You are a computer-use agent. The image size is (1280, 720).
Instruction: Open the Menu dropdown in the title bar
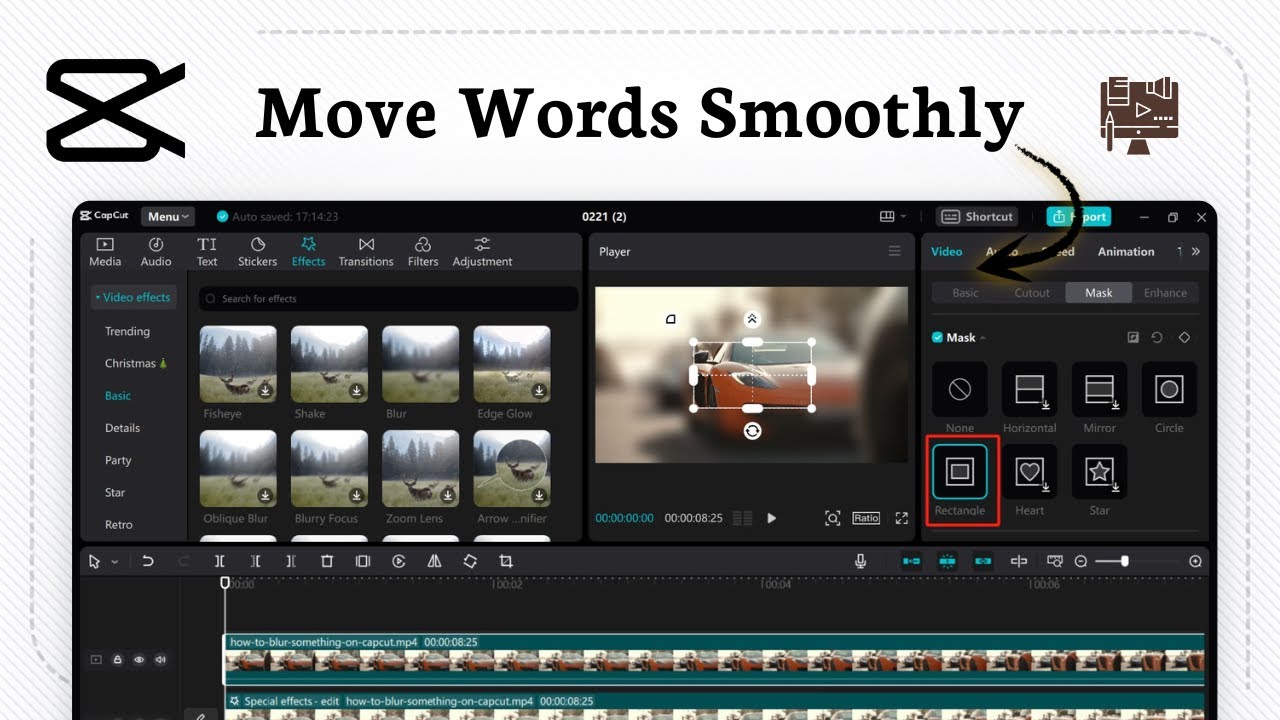tap(167, 216)
